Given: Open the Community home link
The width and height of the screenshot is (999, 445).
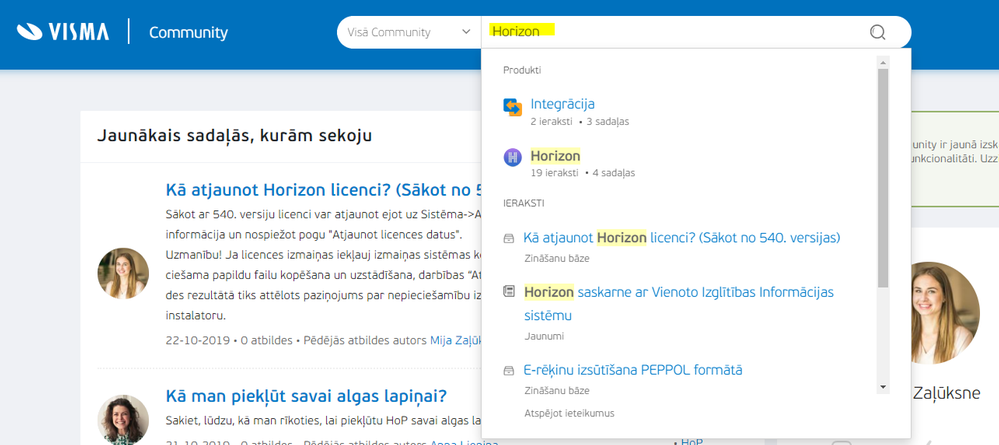Looking at the screenshot, I should [x=188, y=33].
